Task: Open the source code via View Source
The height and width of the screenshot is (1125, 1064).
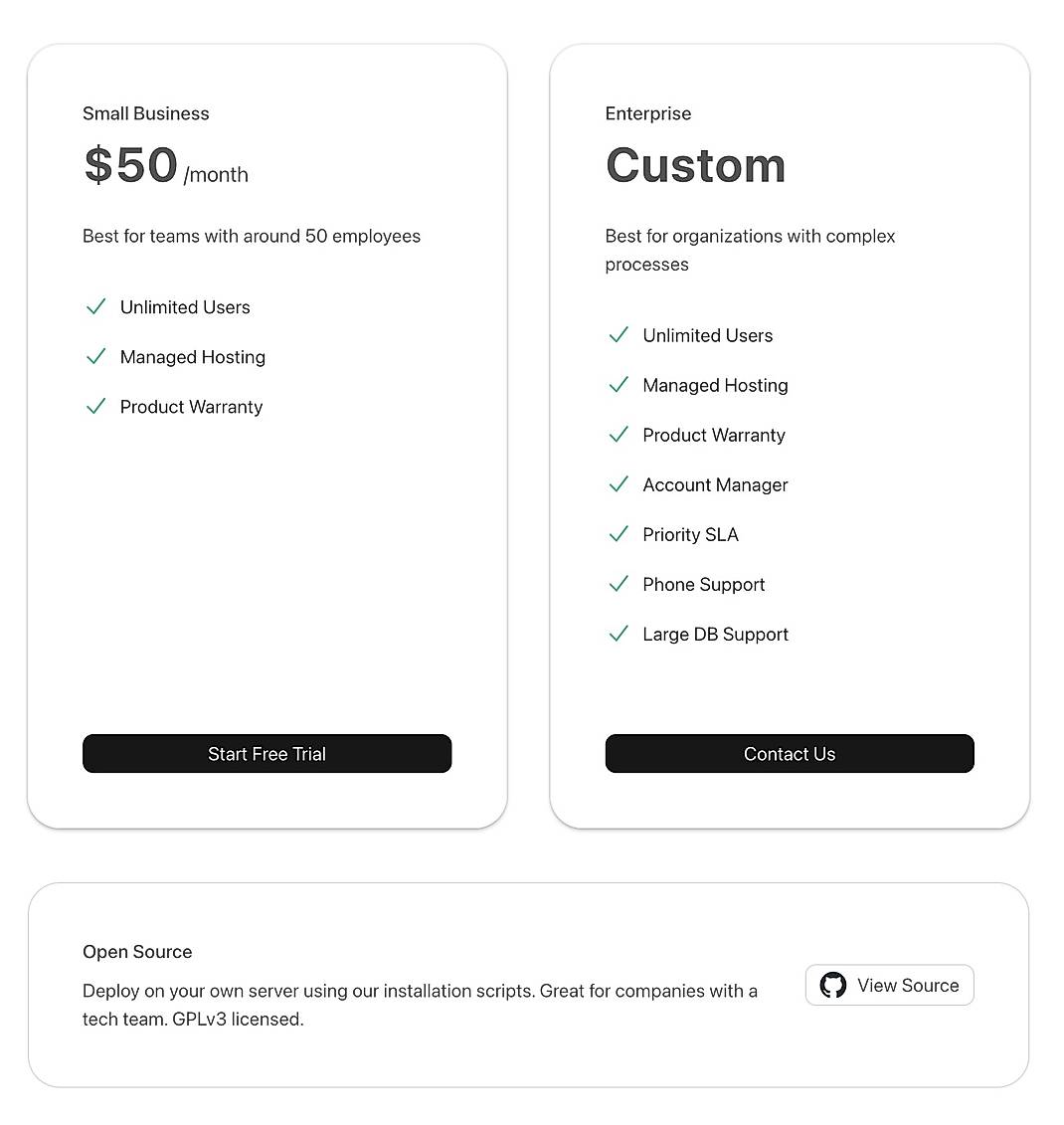Action: pos(889,985)
